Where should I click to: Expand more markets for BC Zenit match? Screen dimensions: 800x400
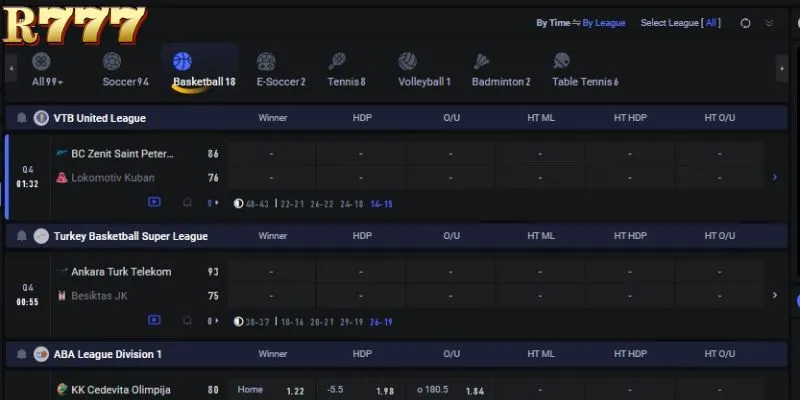pyautogui.click(x=774, y=177)
